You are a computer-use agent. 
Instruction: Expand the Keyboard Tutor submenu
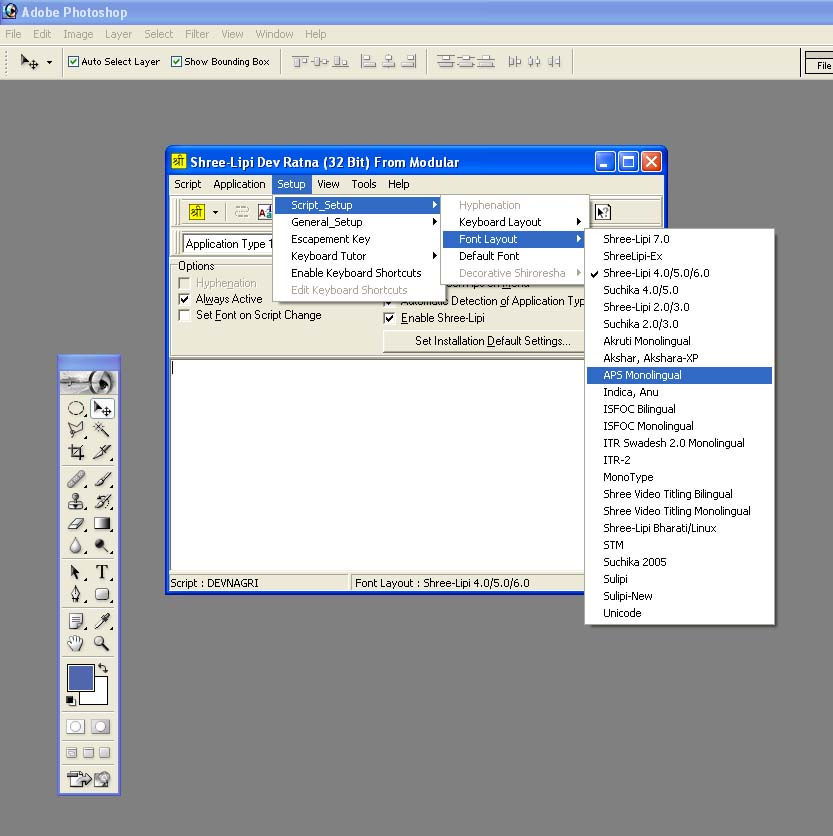(x=357, y=256)
